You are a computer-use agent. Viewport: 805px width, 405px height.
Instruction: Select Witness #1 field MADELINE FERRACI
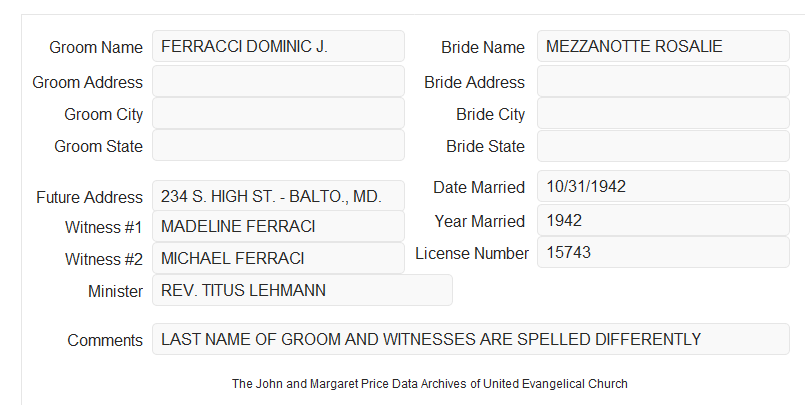point(278,226)
